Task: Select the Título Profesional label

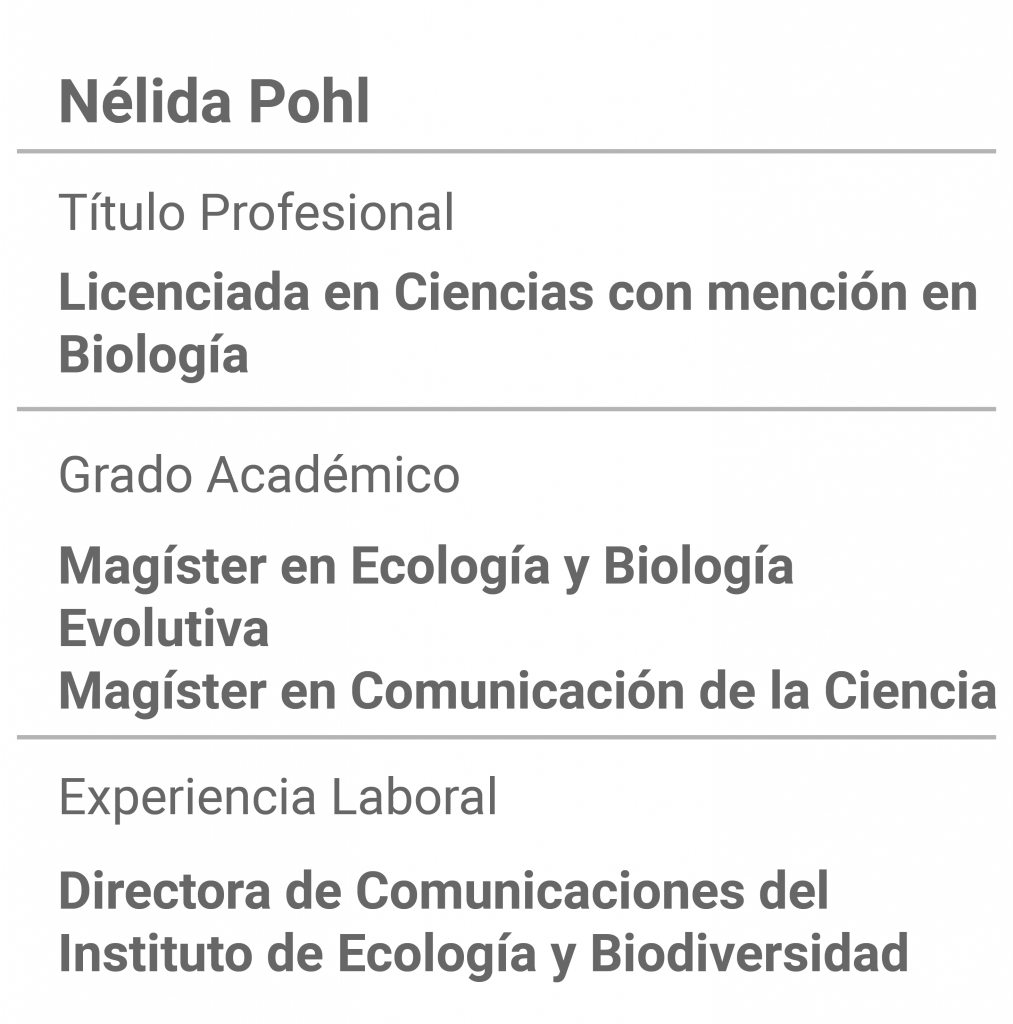Action: [x=256, y=212]
